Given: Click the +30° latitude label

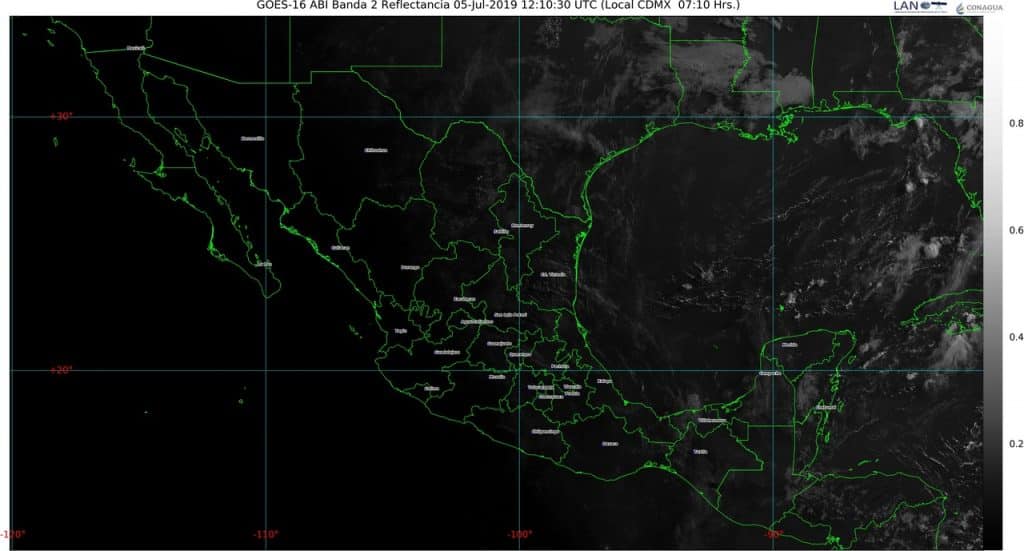Looking at the screenshot, I should 61,116.
